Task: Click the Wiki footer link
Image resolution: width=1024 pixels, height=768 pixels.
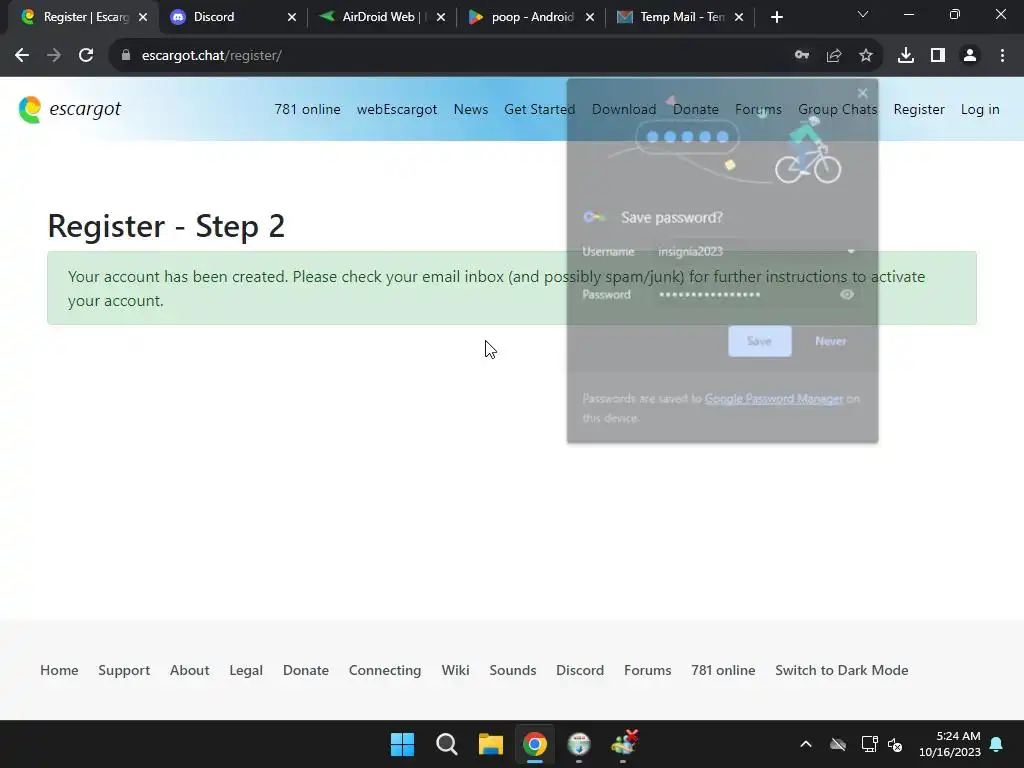Action: click(455, 670)
